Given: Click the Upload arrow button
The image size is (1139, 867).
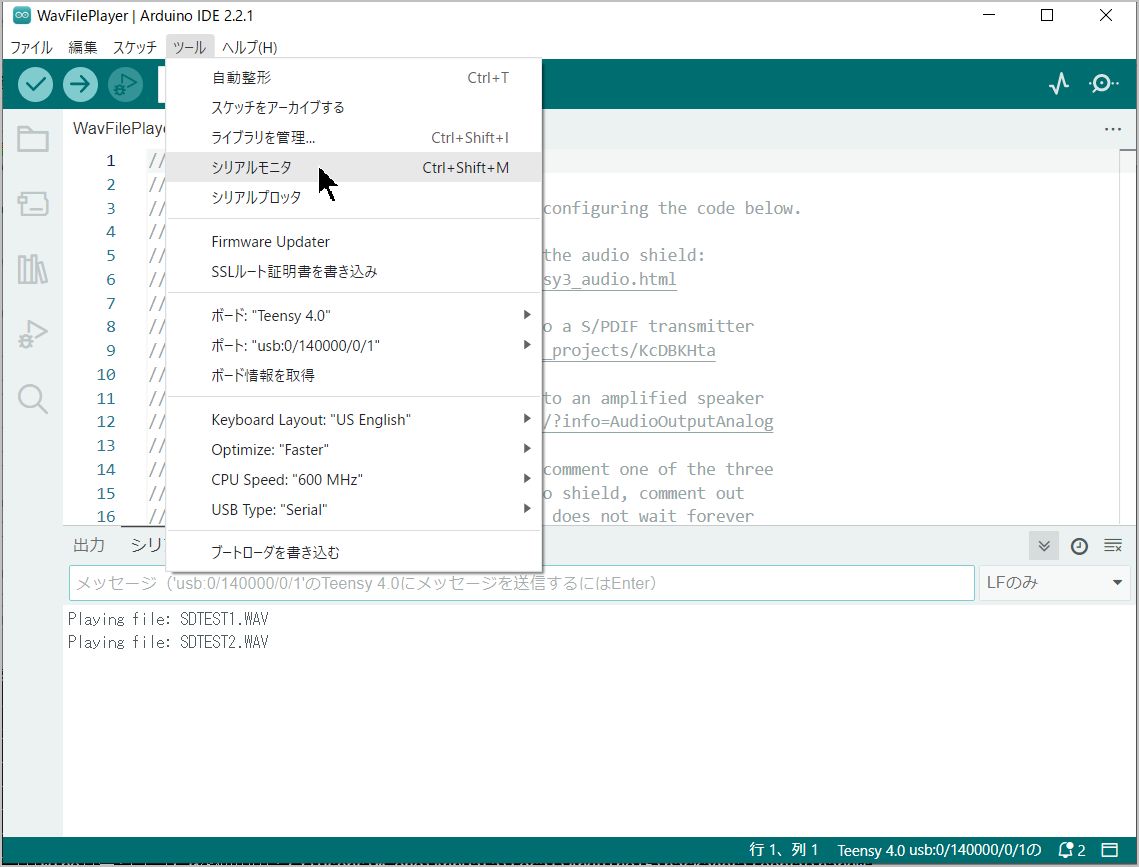Looking at the screenshot, I should [80, 84].
